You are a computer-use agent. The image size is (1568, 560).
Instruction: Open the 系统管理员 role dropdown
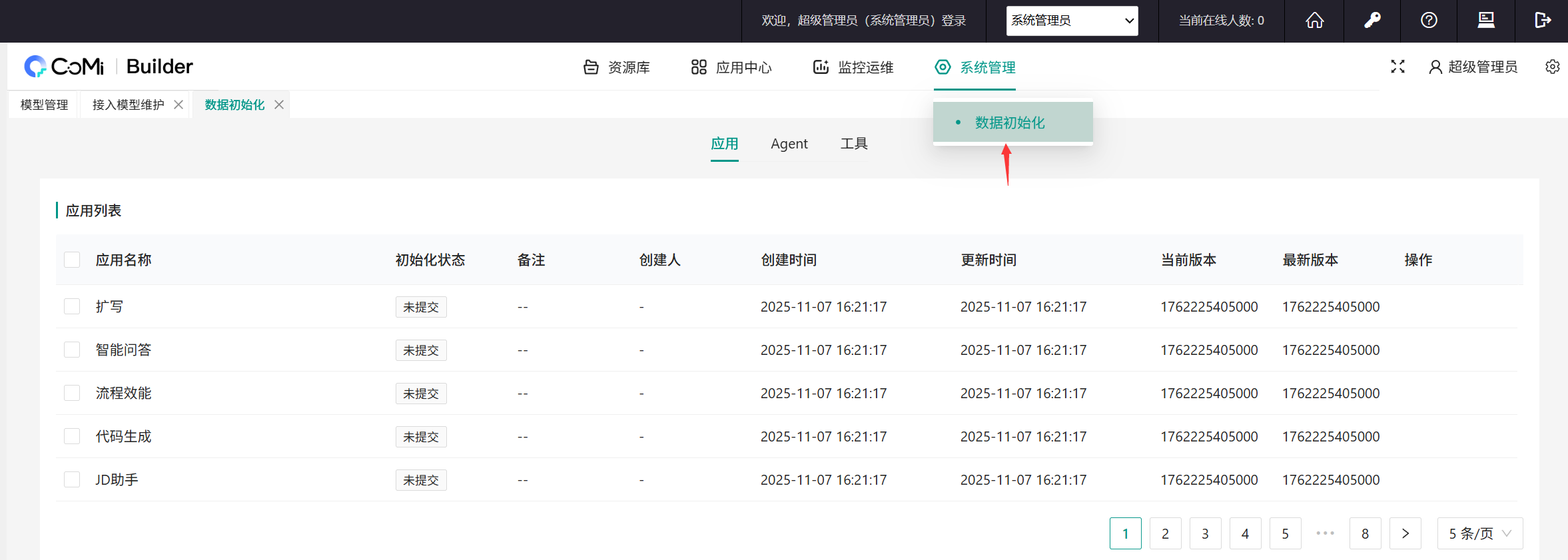click(x=1072, y=21)
